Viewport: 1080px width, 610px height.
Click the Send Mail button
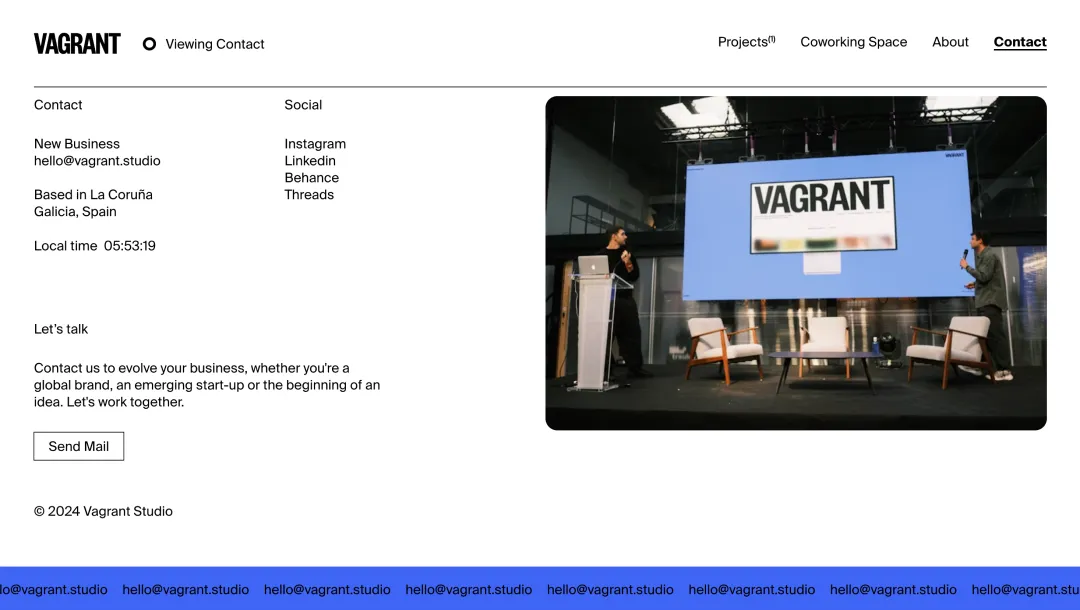tap(78, 445)
